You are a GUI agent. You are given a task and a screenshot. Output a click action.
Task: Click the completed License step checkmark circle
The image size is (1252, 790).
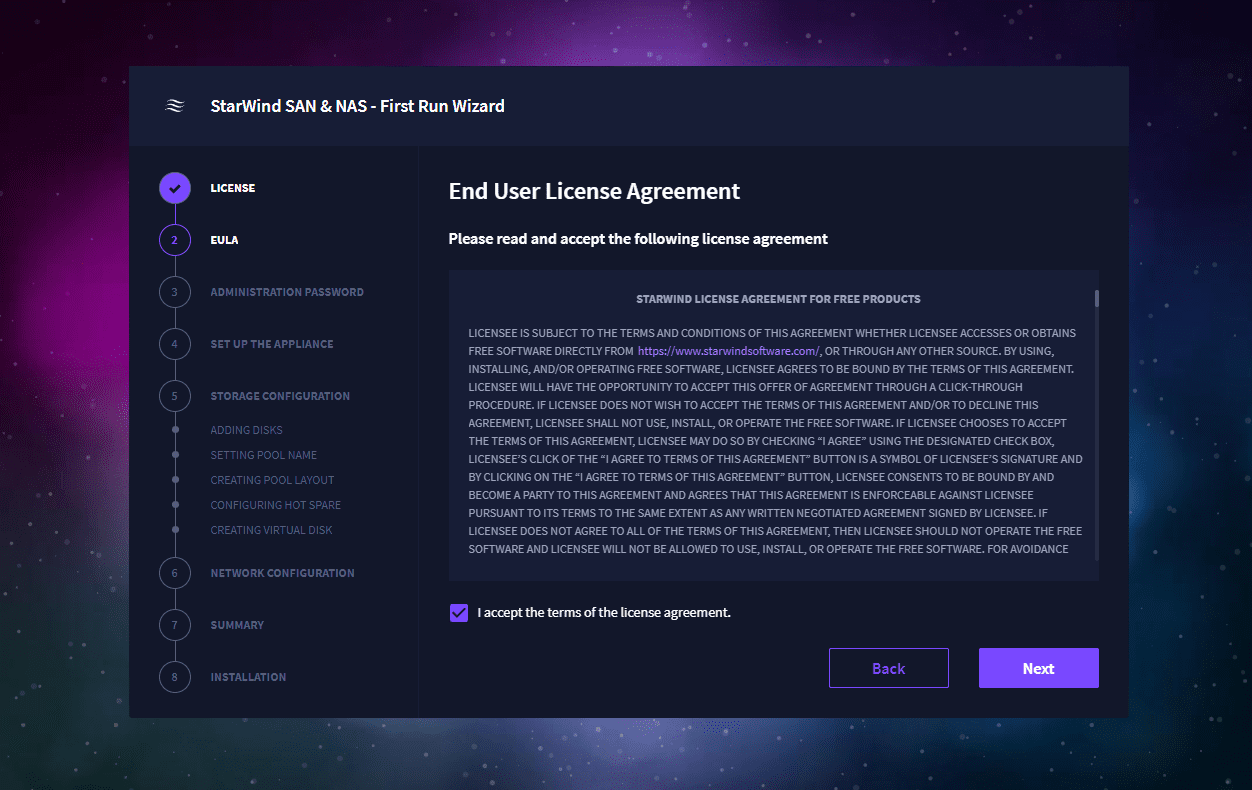(174, 188)
